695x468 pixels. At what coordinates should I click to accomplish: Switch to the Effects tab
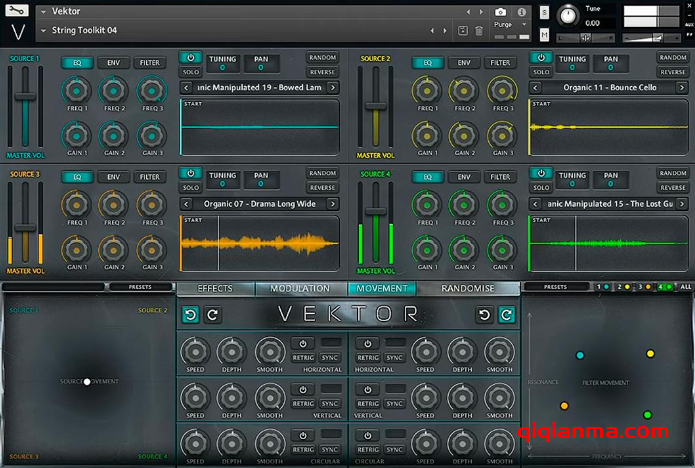[x=215, y=288]
